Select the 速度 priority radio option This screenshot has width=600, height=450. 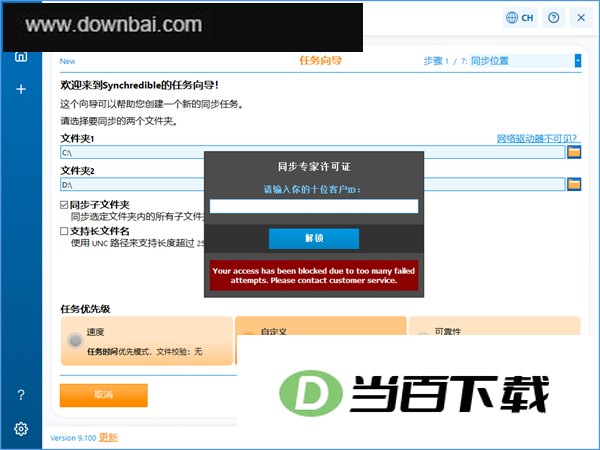(x=75, y=340)
